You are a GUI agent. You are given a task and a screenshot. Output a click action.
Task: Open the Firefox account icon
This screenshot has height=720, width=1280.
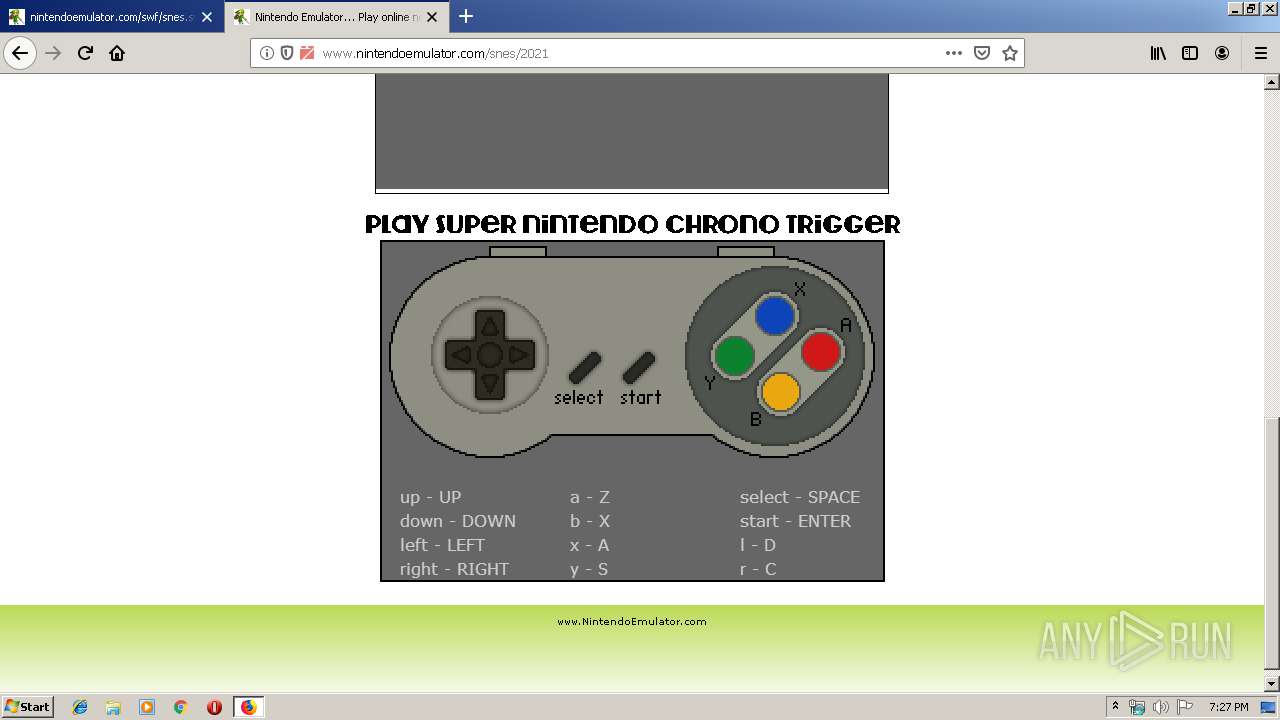[1222, 53]
